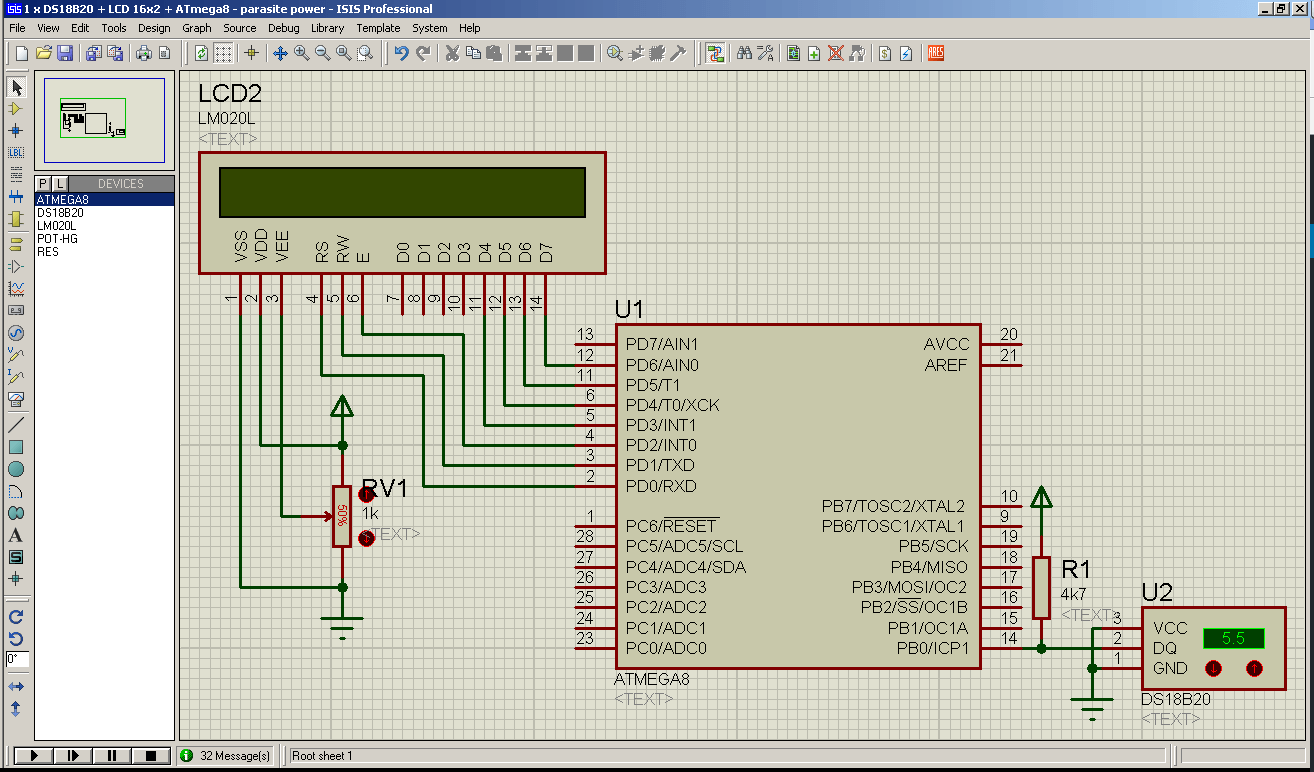Toggle false origin crosshair icon
The height and width of the screenshot is (772, 1314).
point(251,53)
